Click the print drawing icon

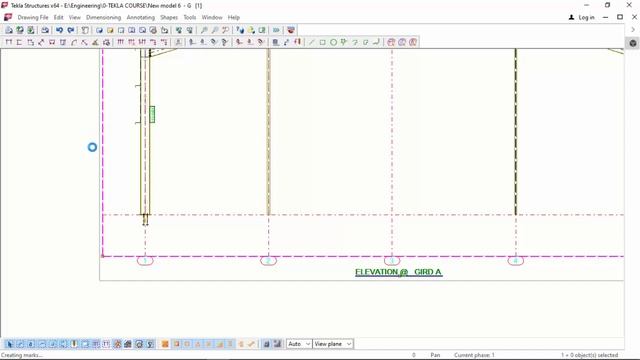(x=45, y=30)
